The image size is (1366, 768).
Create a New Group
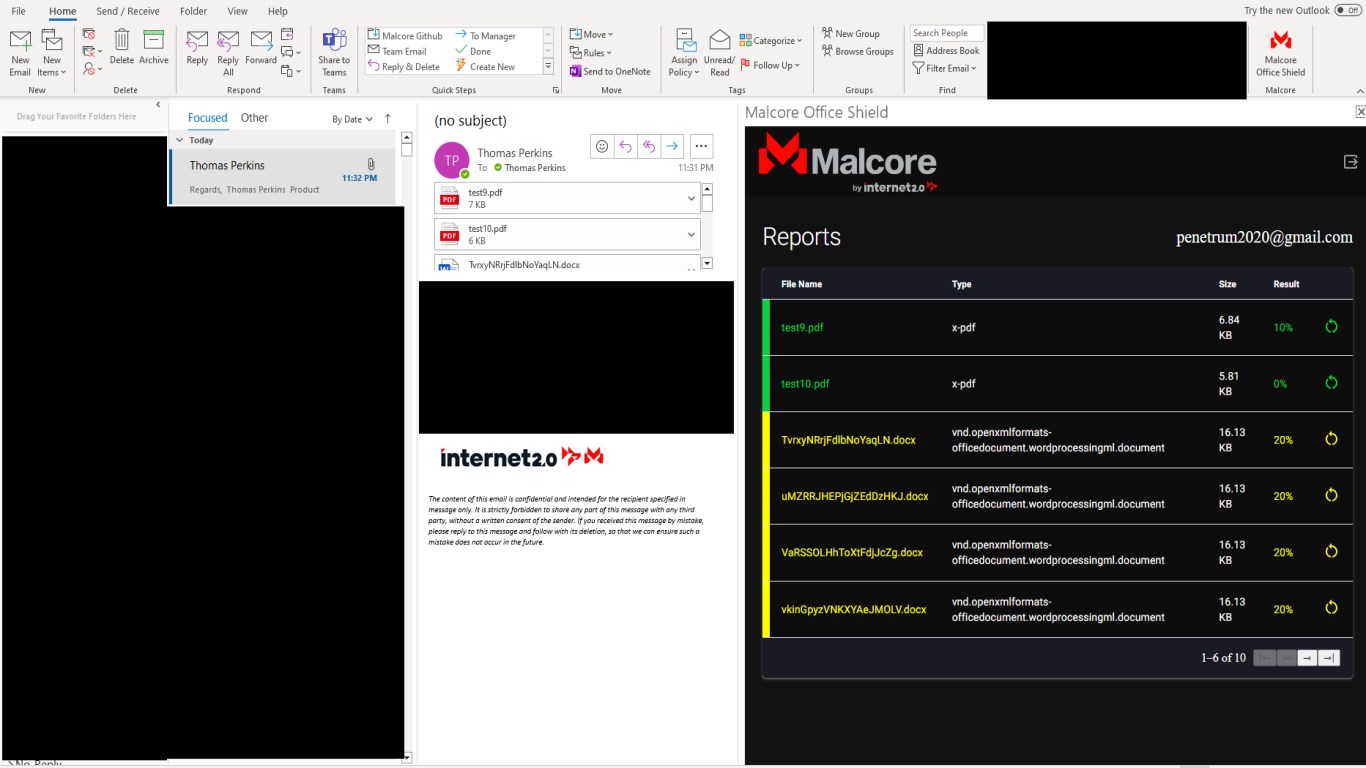pos(851,34)
